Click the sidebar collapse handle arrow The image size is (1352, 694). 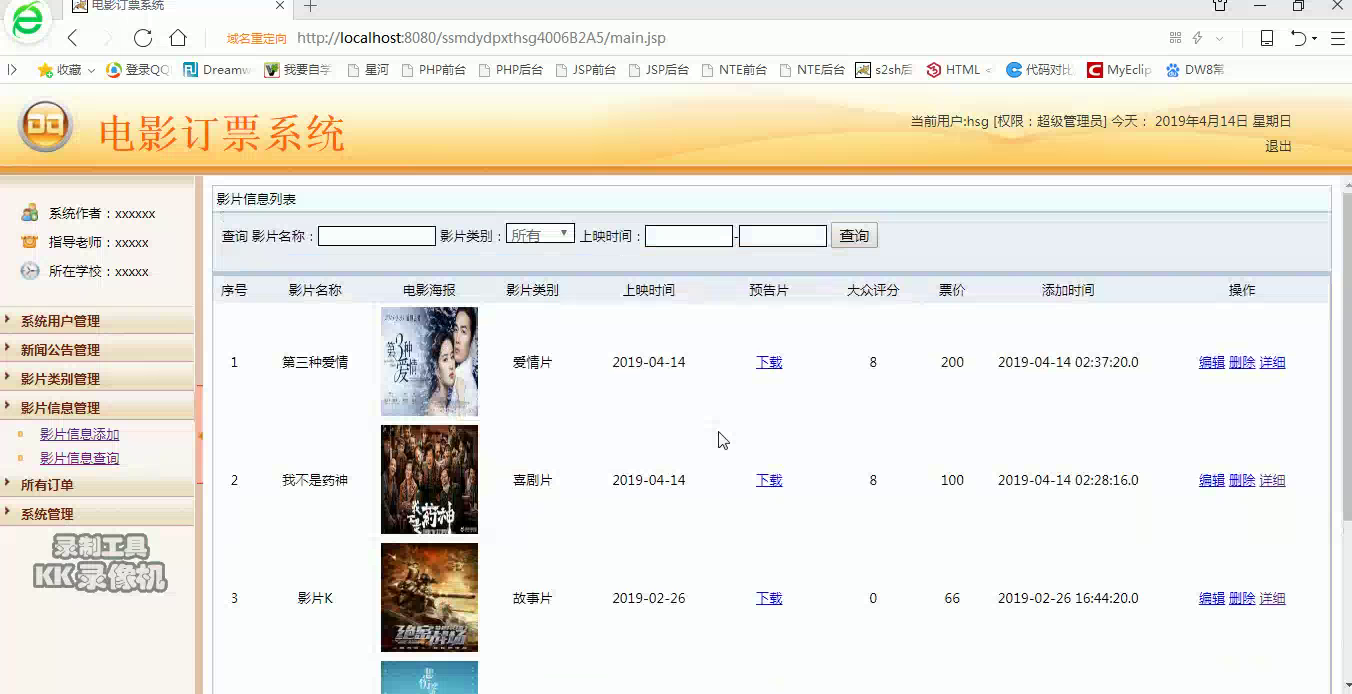(x=199, y=435)
